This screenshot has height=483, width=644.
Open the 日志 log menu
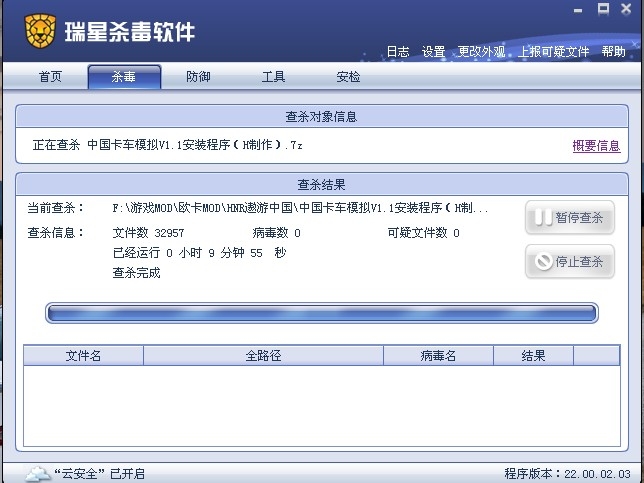click(398, 52)
